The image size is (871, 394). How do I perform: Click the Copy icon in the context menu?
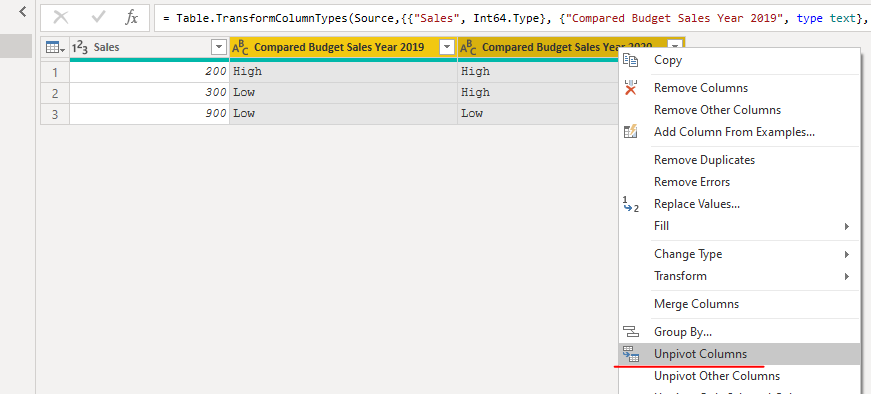click(630, 60)
